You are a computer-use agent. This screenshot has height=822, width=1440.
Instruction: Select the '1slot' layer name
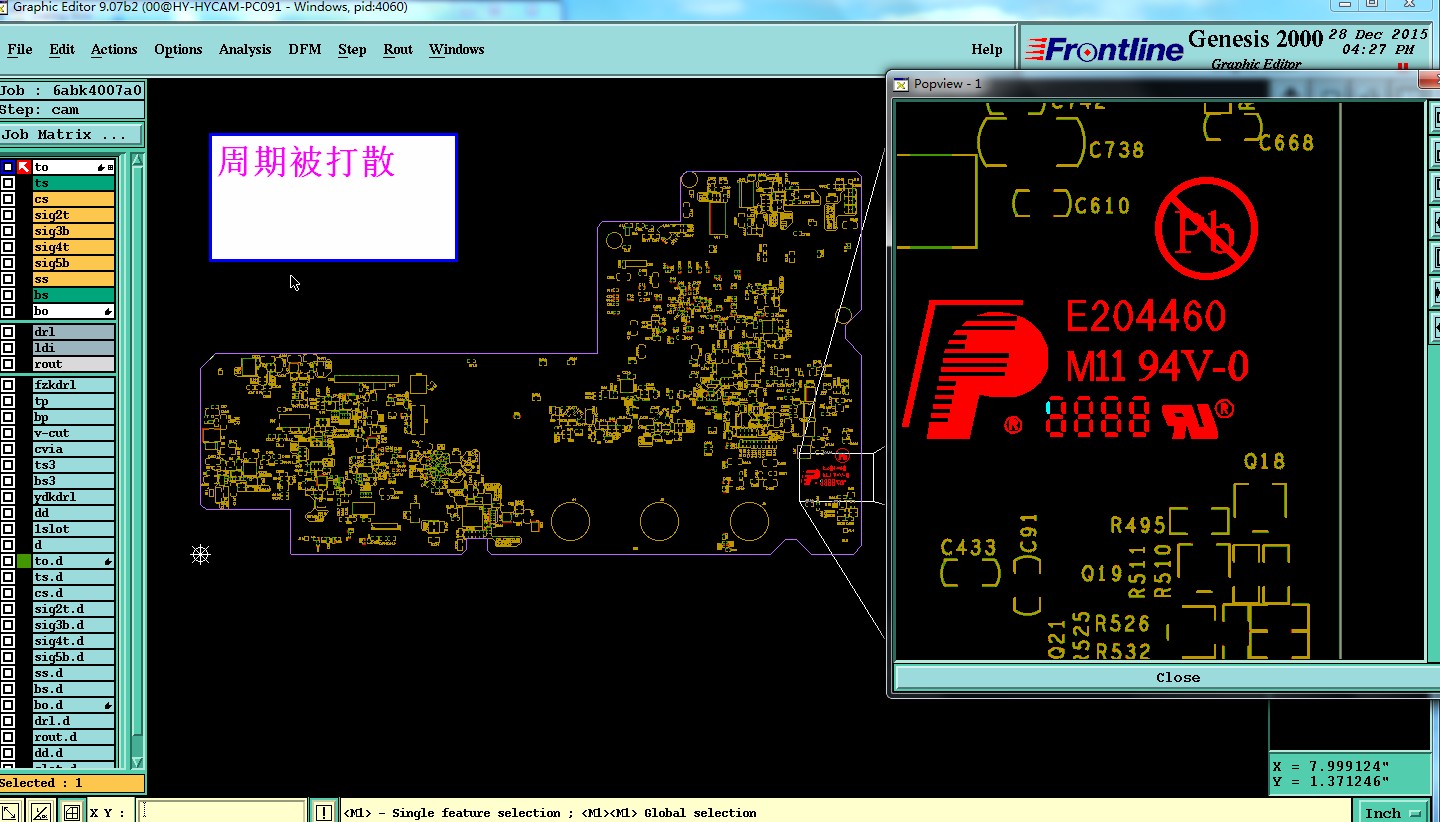pyautogui.click(x=73, y=529)
